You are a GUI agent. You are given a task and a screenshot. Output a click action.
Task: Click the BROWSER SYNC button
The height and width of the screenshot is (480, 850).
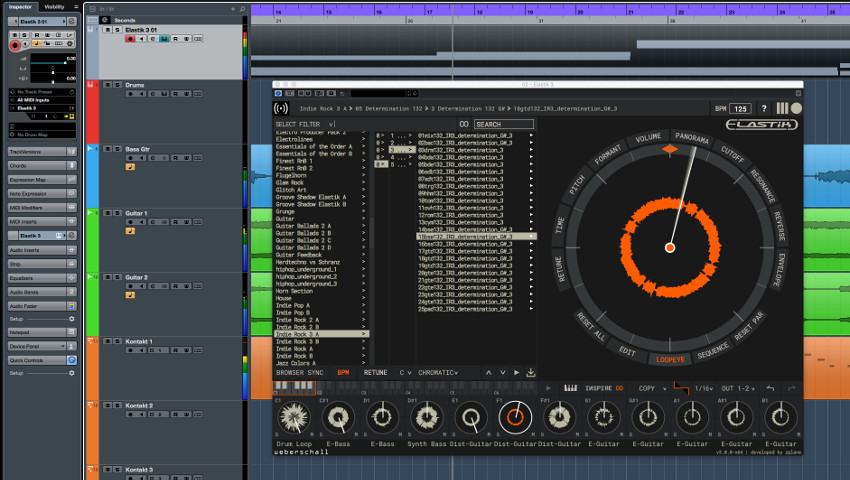tap(299, 373)
